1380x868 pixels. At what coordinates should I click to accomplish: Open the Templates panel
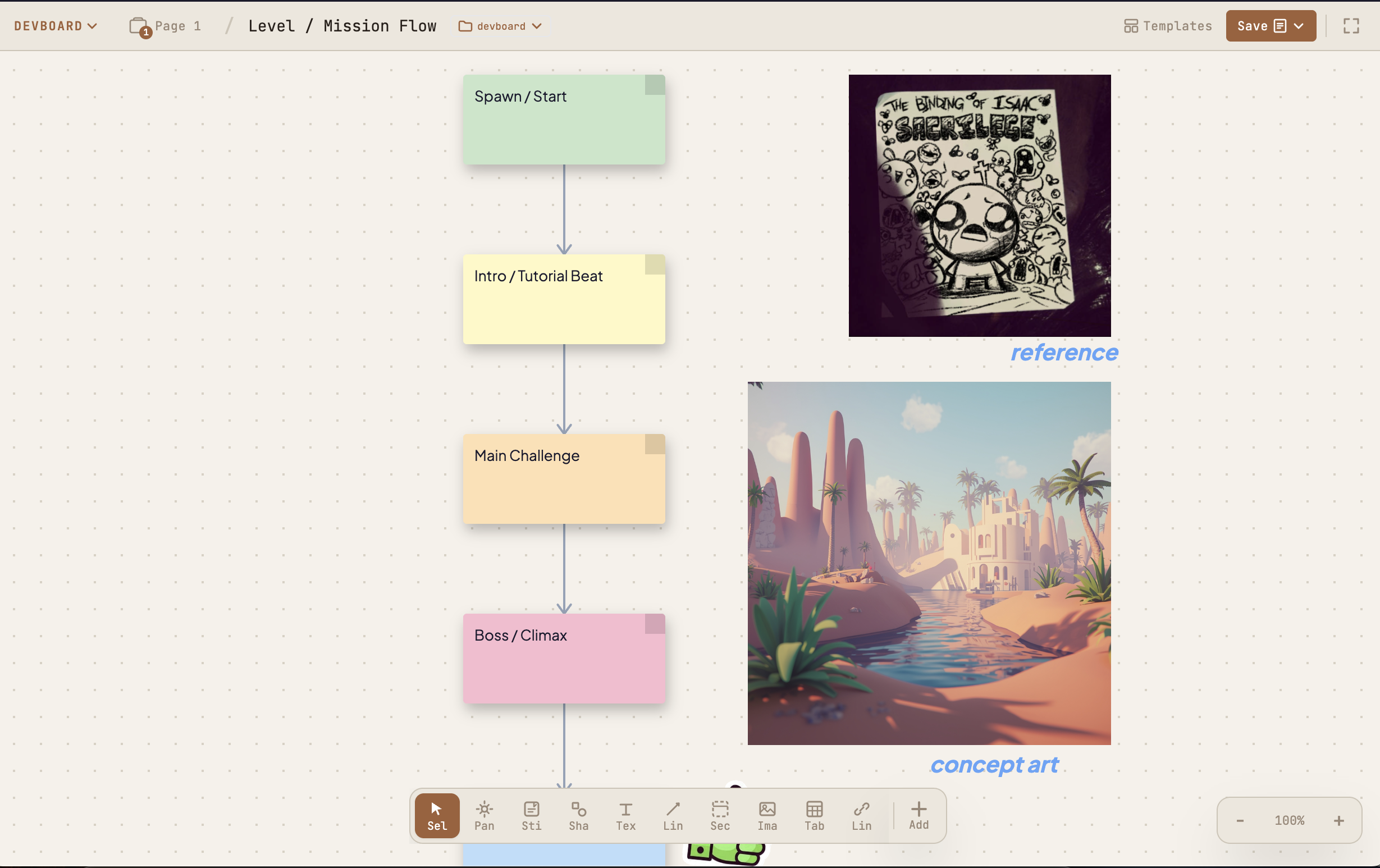pos(1166,26)
